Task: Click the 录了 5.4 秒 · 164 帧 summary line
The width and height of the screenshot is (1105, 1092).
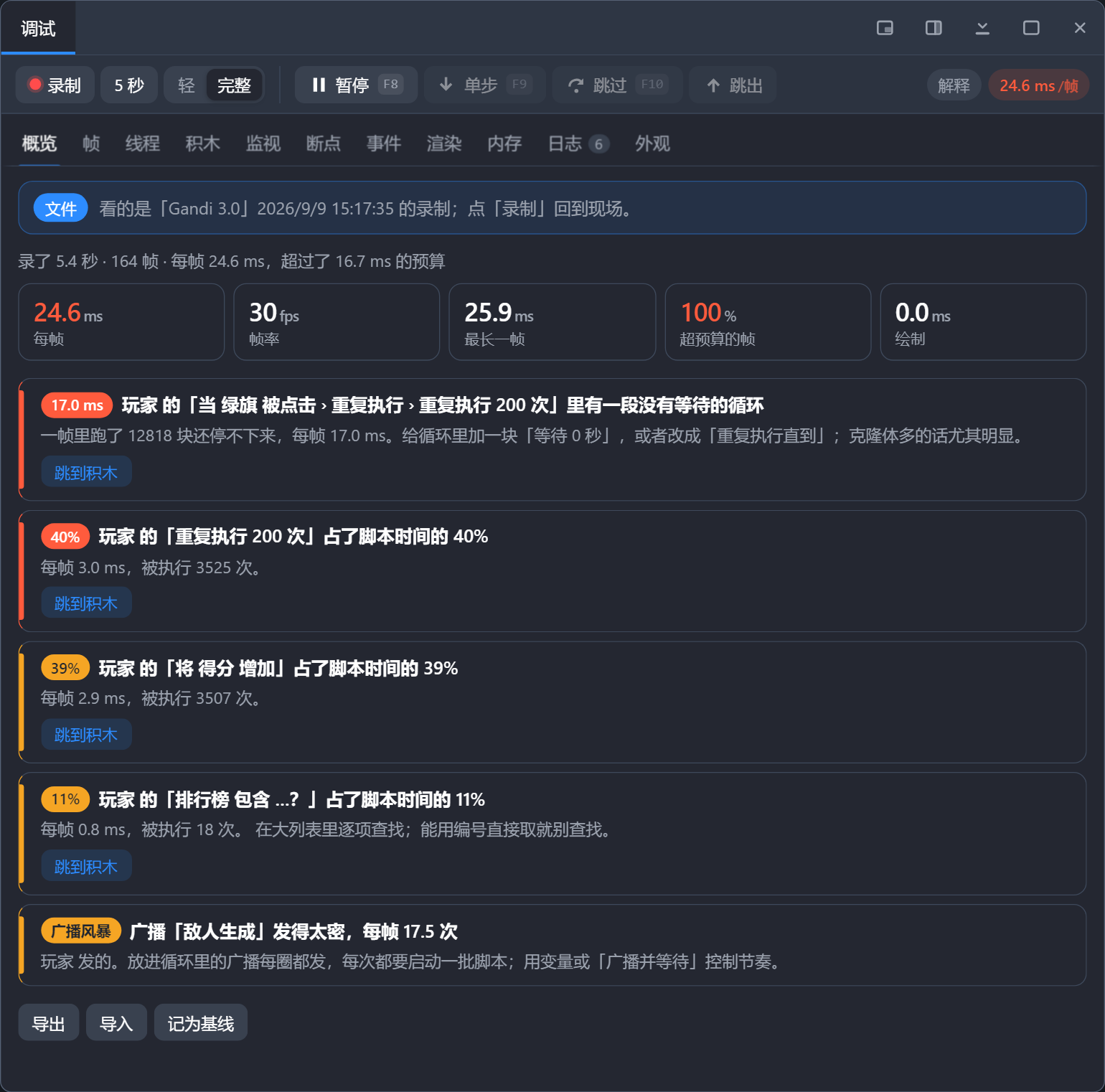Action: click(x=232, y=261)
